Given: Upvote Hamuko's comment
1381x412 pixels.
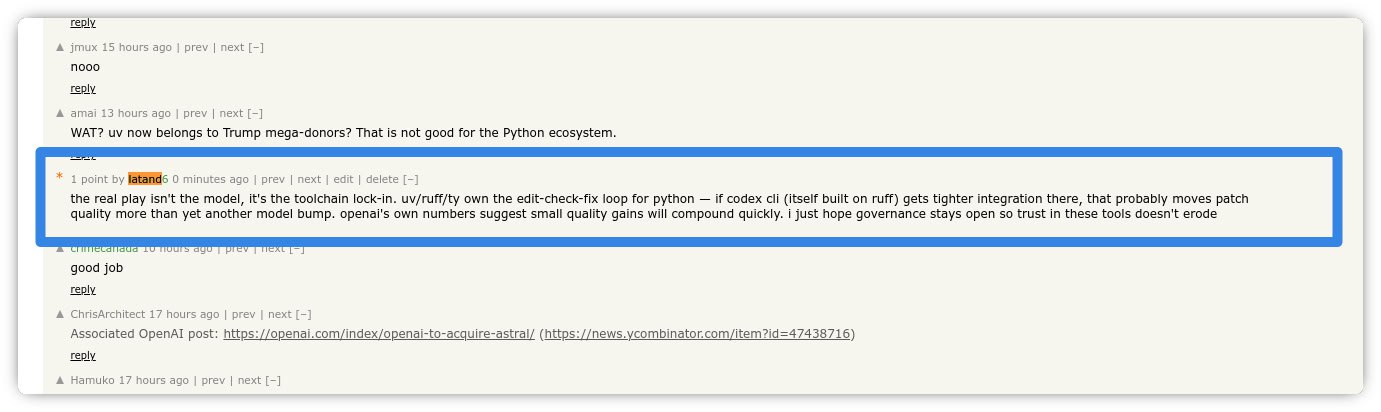Looking at the screenshot, I should tap(60, 380).
